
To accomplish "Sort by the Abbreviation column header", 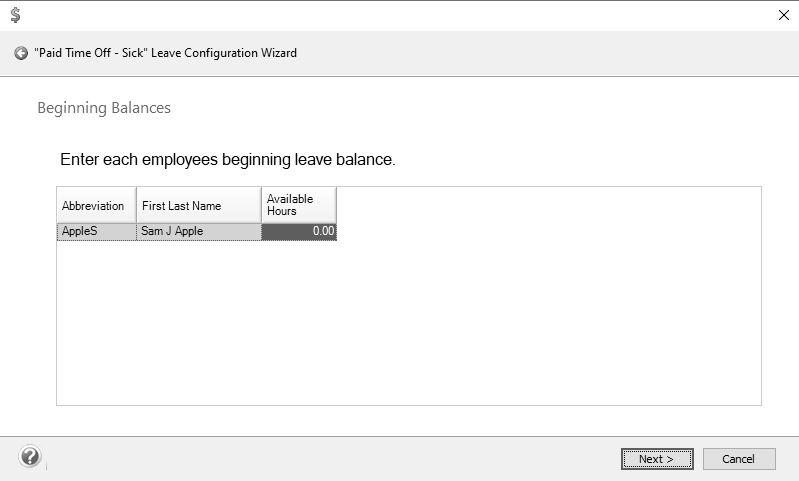I will click(x=95, y=205).
